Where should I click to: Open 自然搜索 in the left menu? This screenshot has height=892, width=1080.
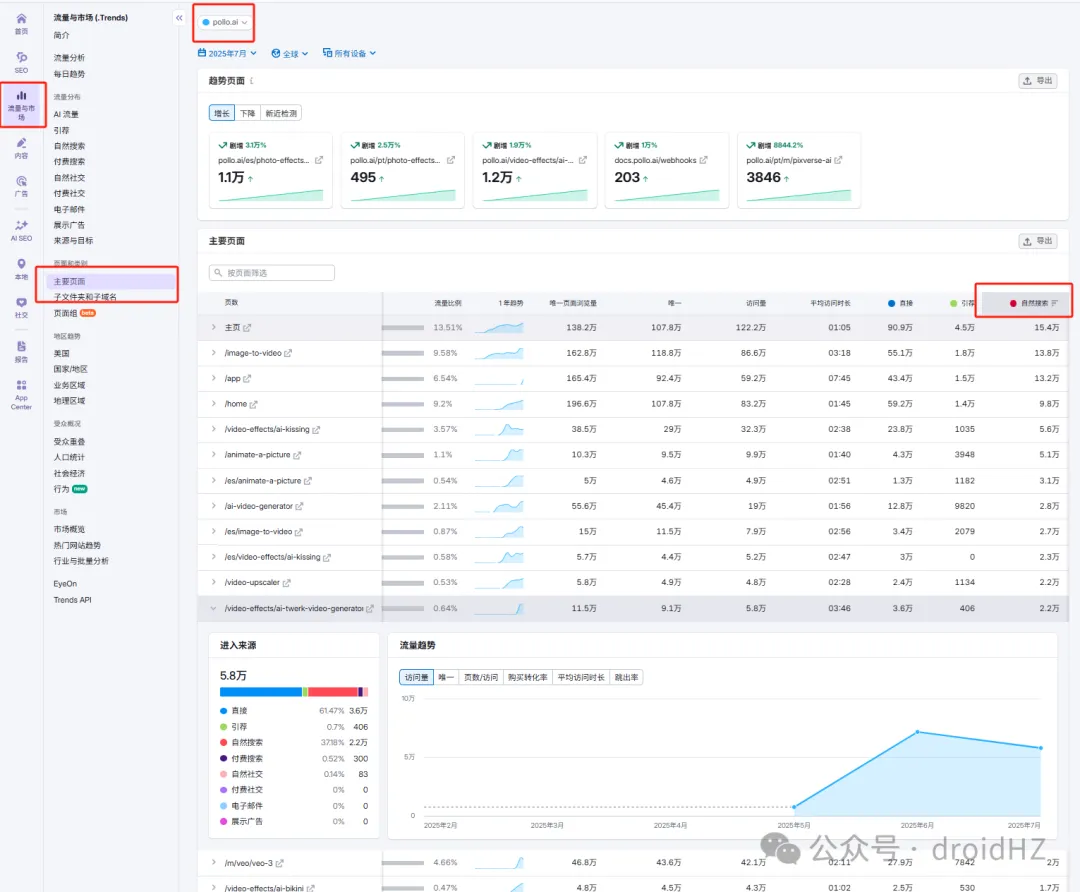click(x=69, y=146)
